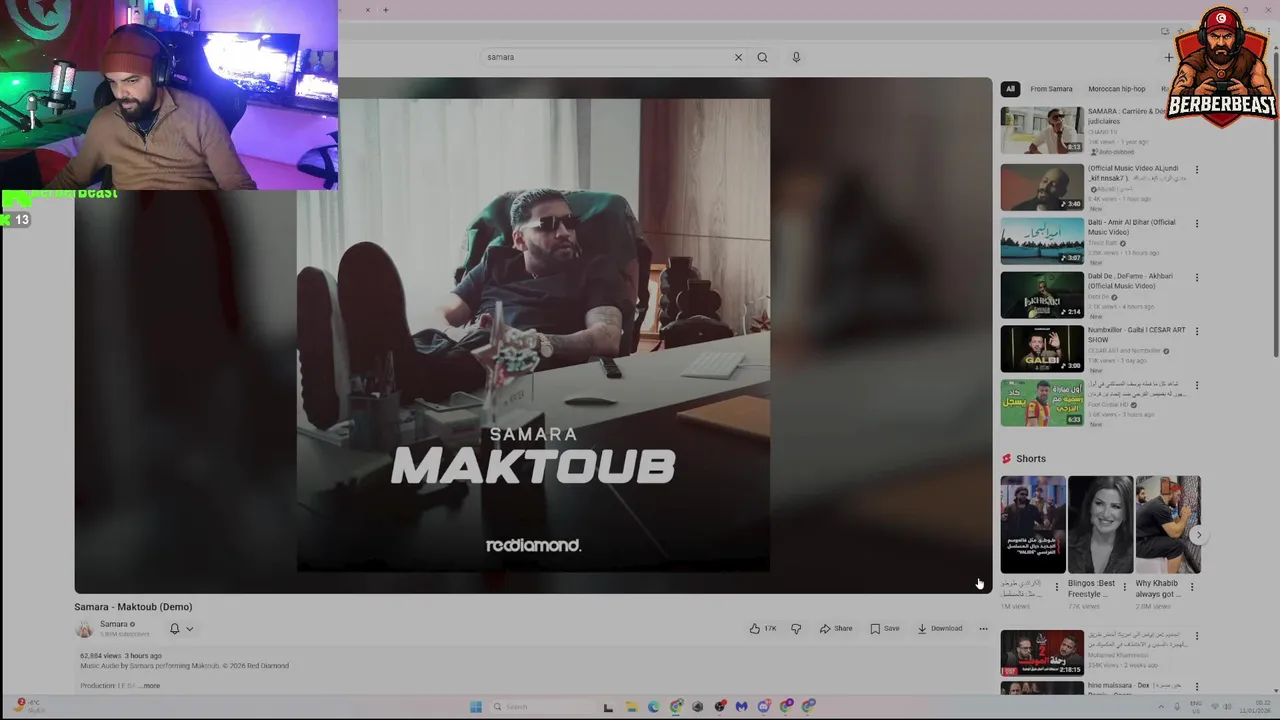Open options menu for Foot Global HD video

tap(1196, 386)
